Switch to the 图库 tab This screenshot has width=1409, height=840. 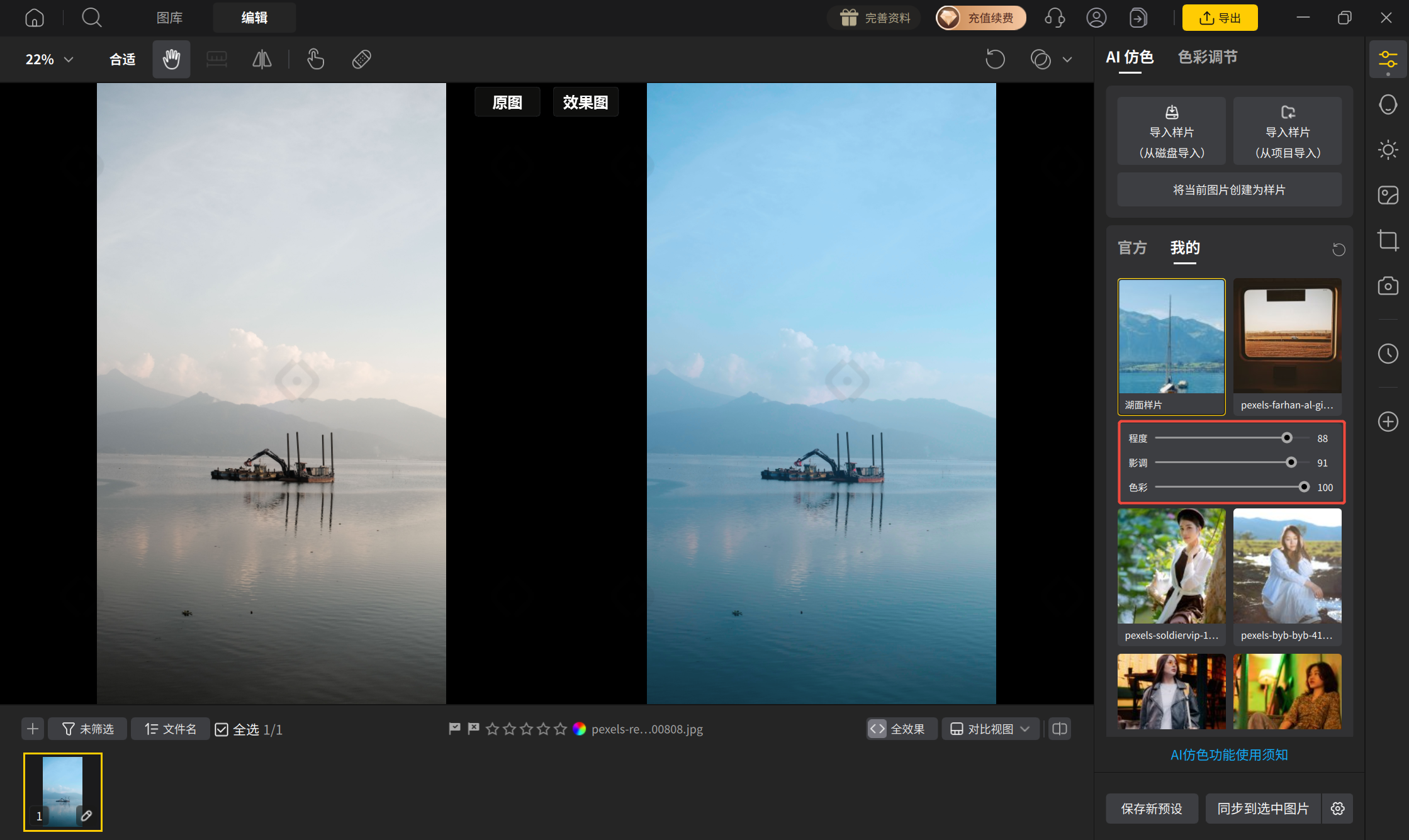point(169,18)
